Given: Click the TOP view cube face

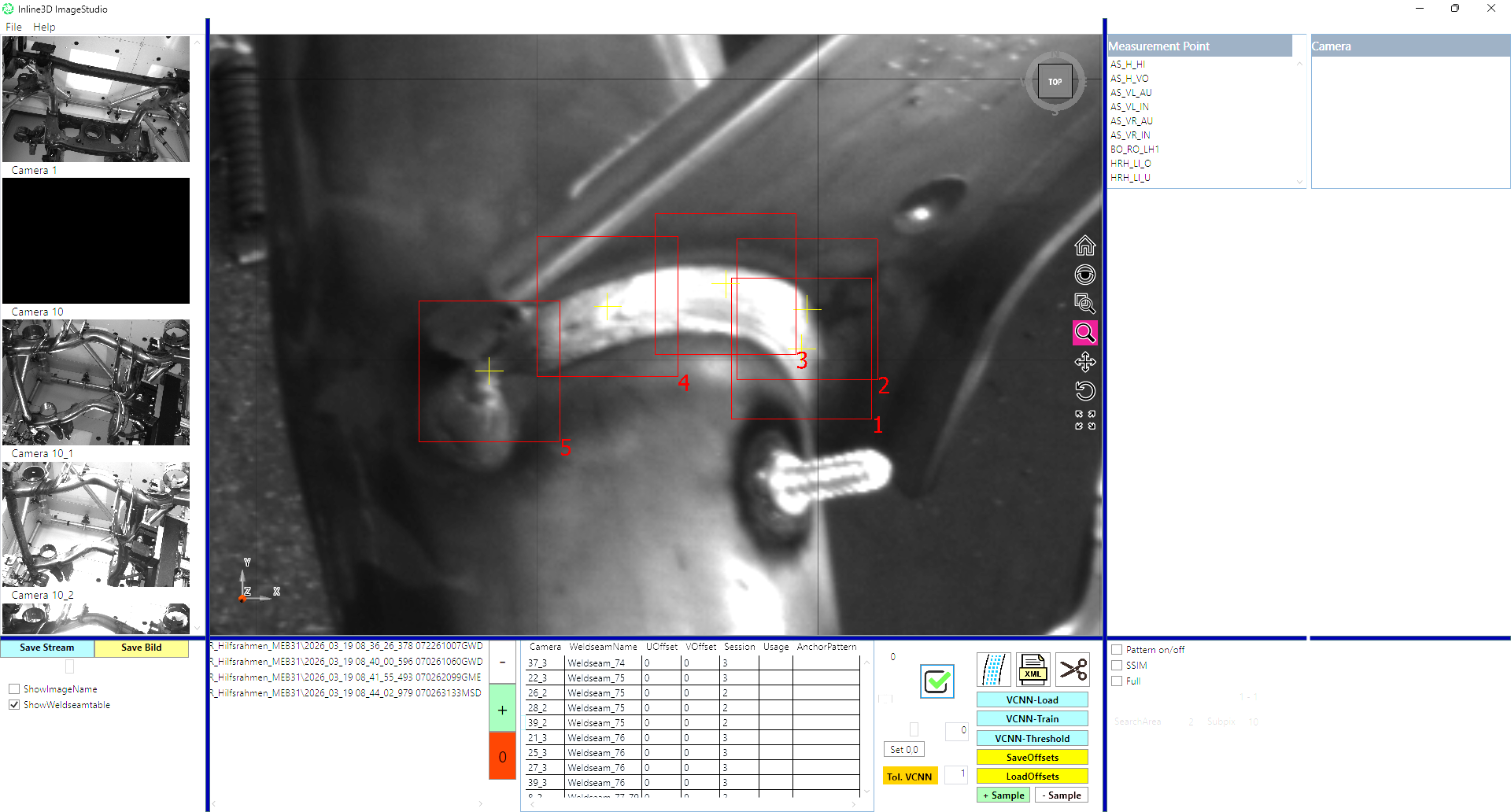Looking at the screenshot, I should coord(1055,82).
